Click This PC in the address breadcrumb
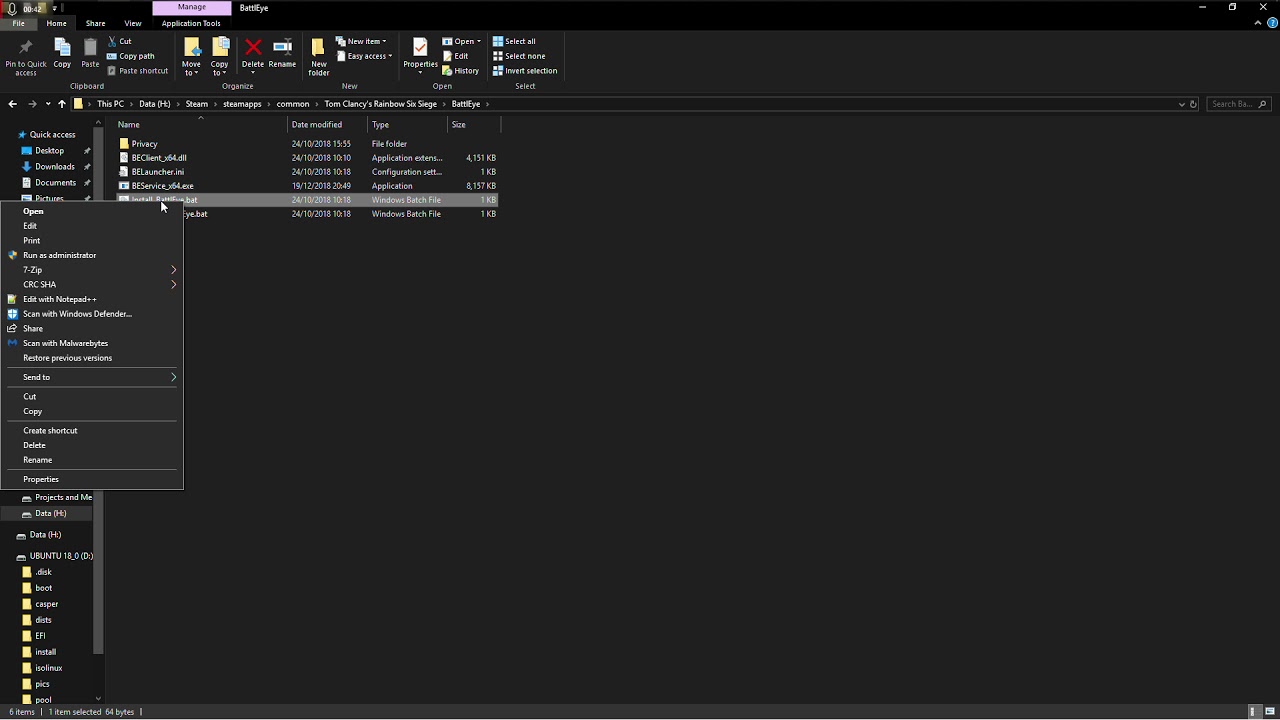This screenshot has width=1280, height=720. click(110, 104)
